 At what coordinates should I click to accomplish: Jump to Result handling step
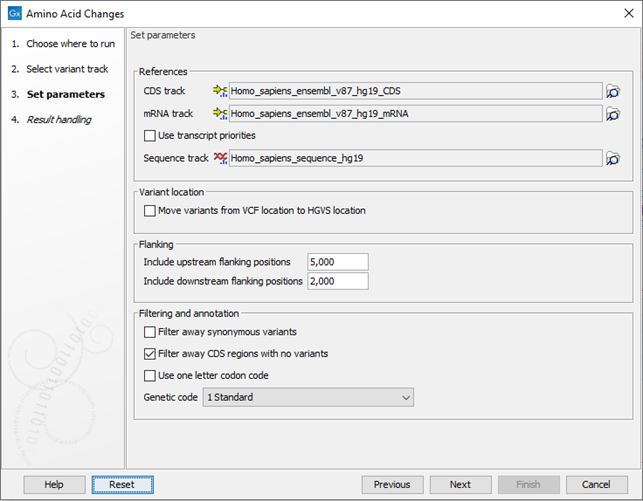tap(59, 120)
